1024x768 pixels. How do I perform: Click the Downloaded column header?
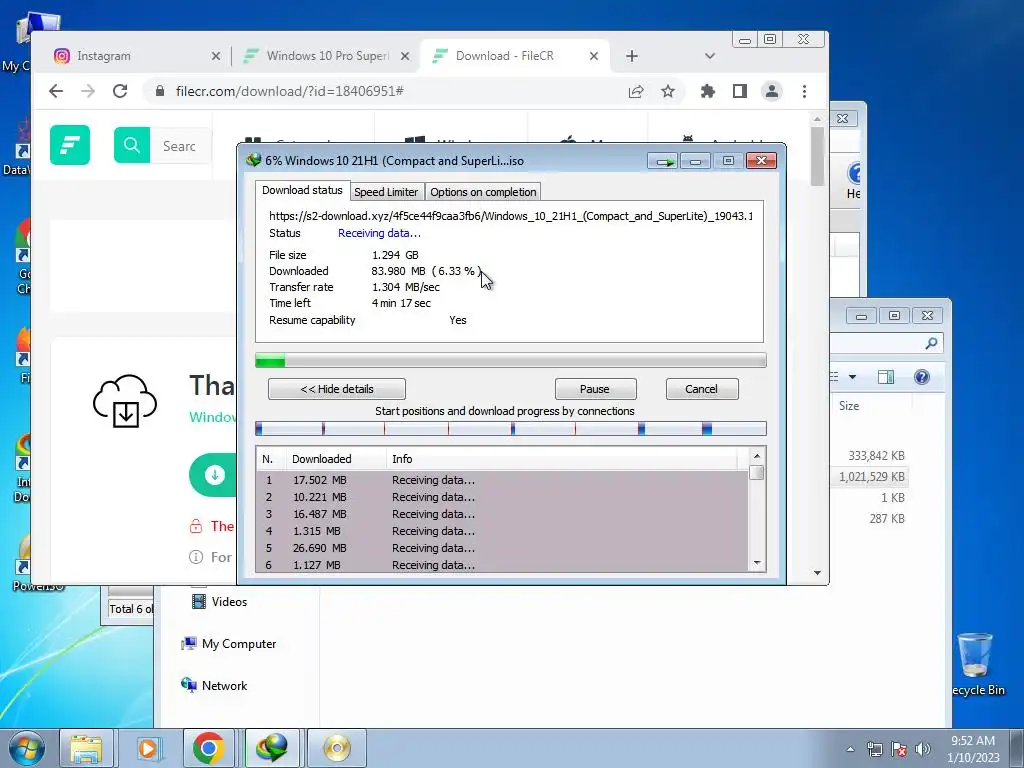(x=336, y=459)
